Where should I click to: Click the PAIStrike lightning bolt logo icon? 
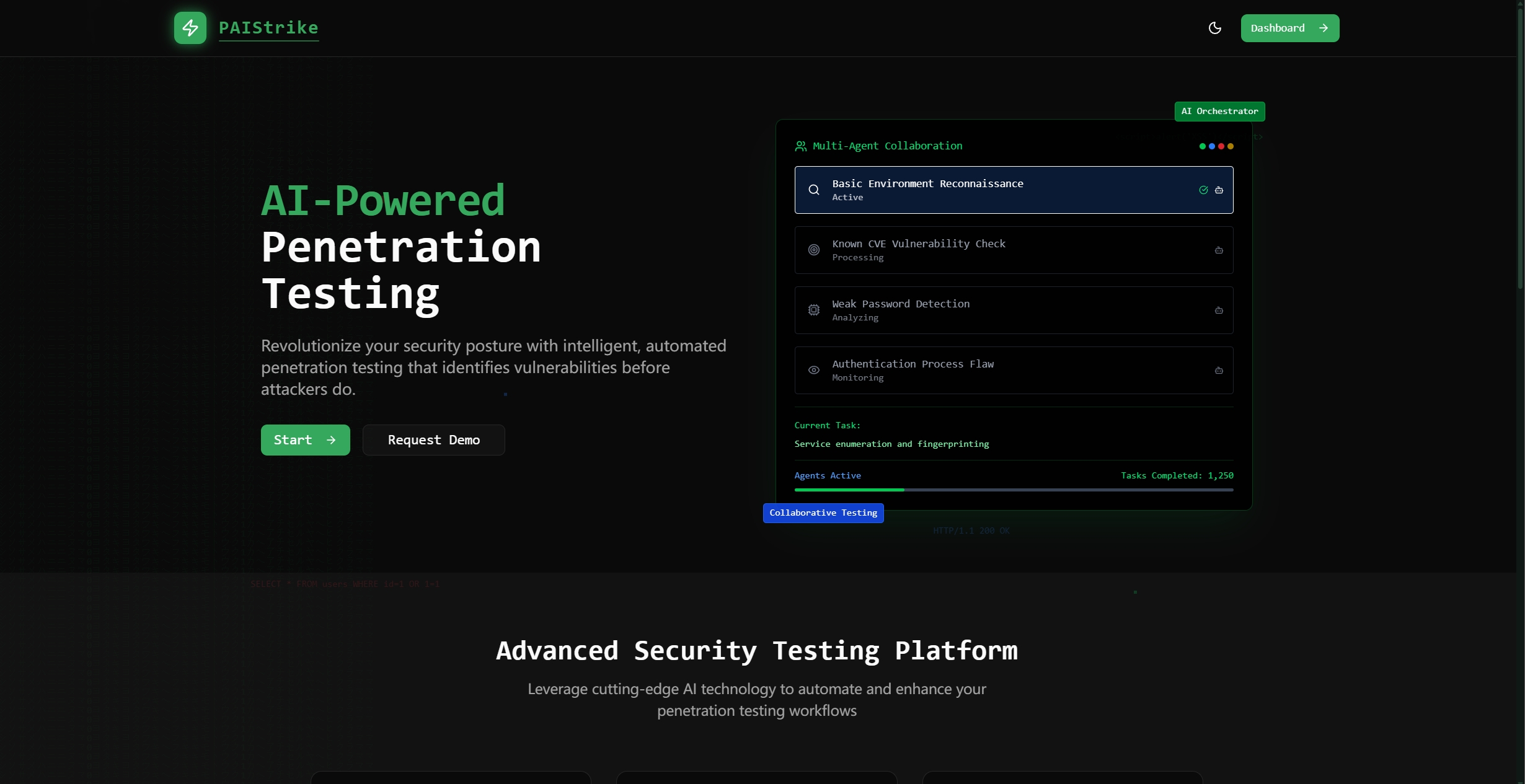click(190, 28)
